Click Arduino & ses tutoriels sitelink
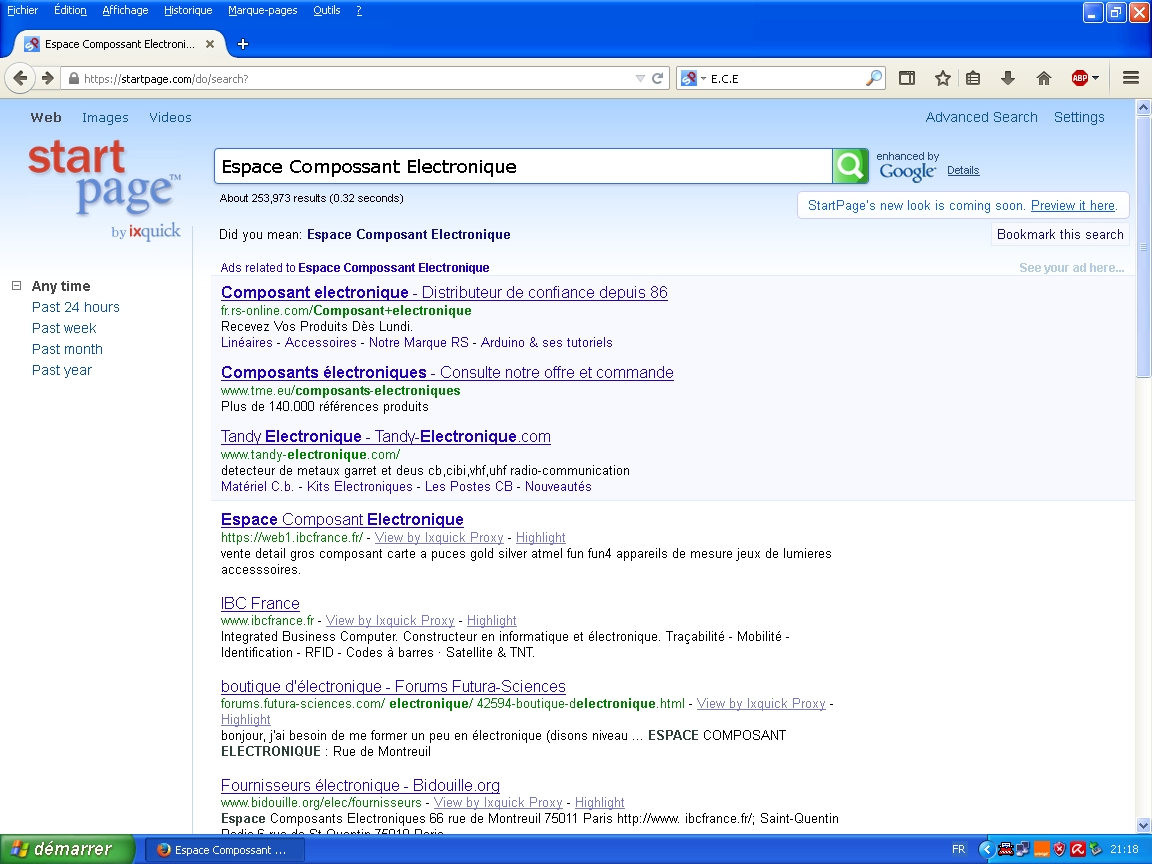 tap(547, 342)
